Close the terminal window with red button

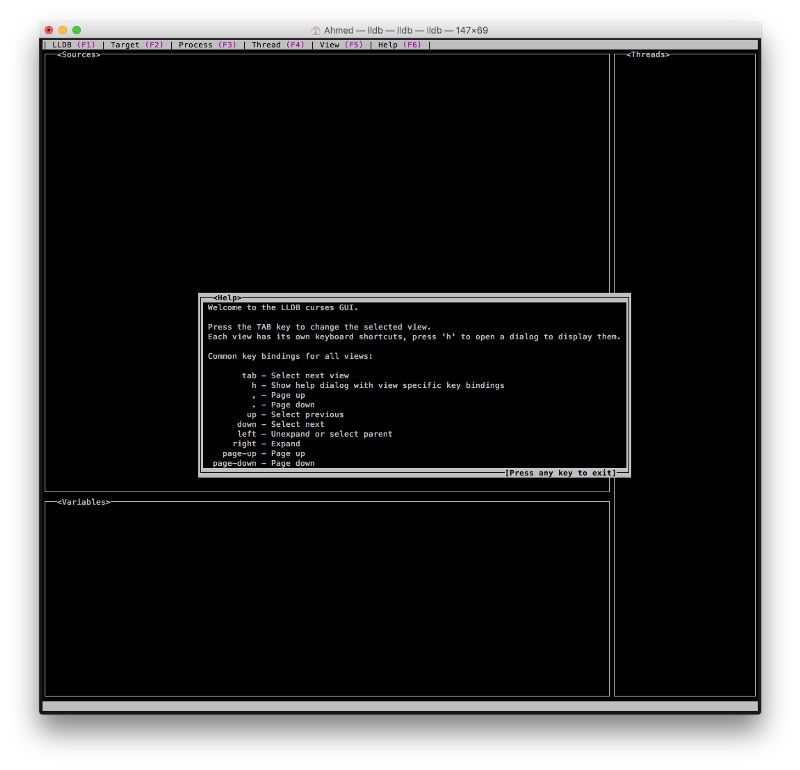click(49, 30)
